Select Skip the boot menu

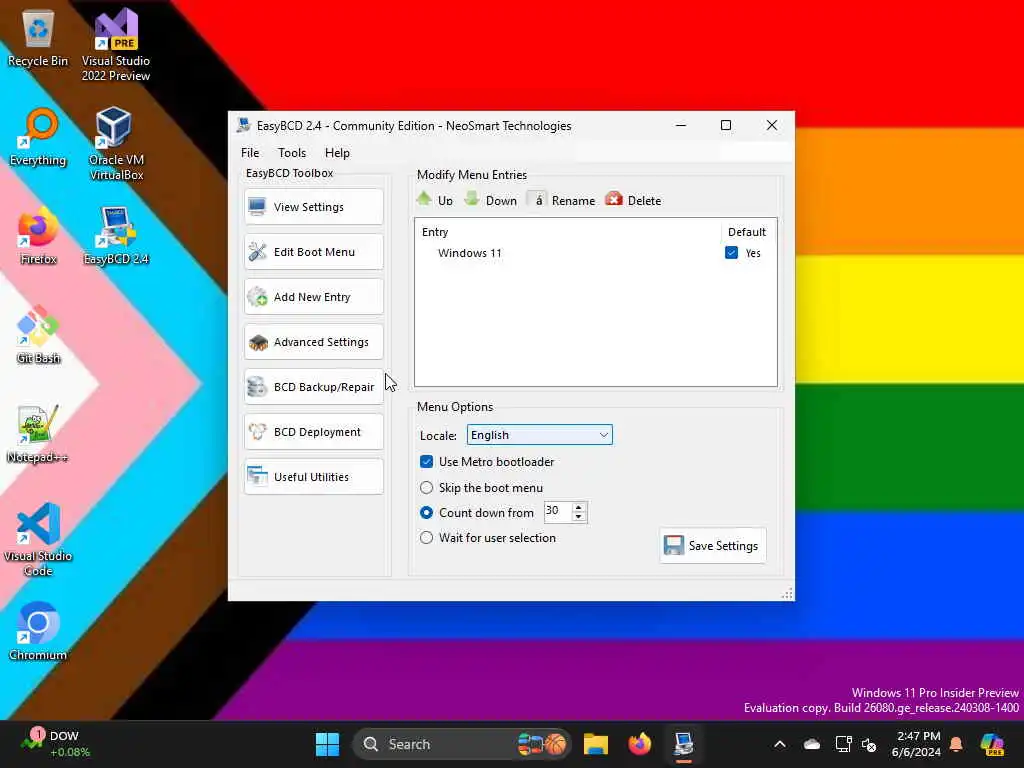tap(426, 488)
